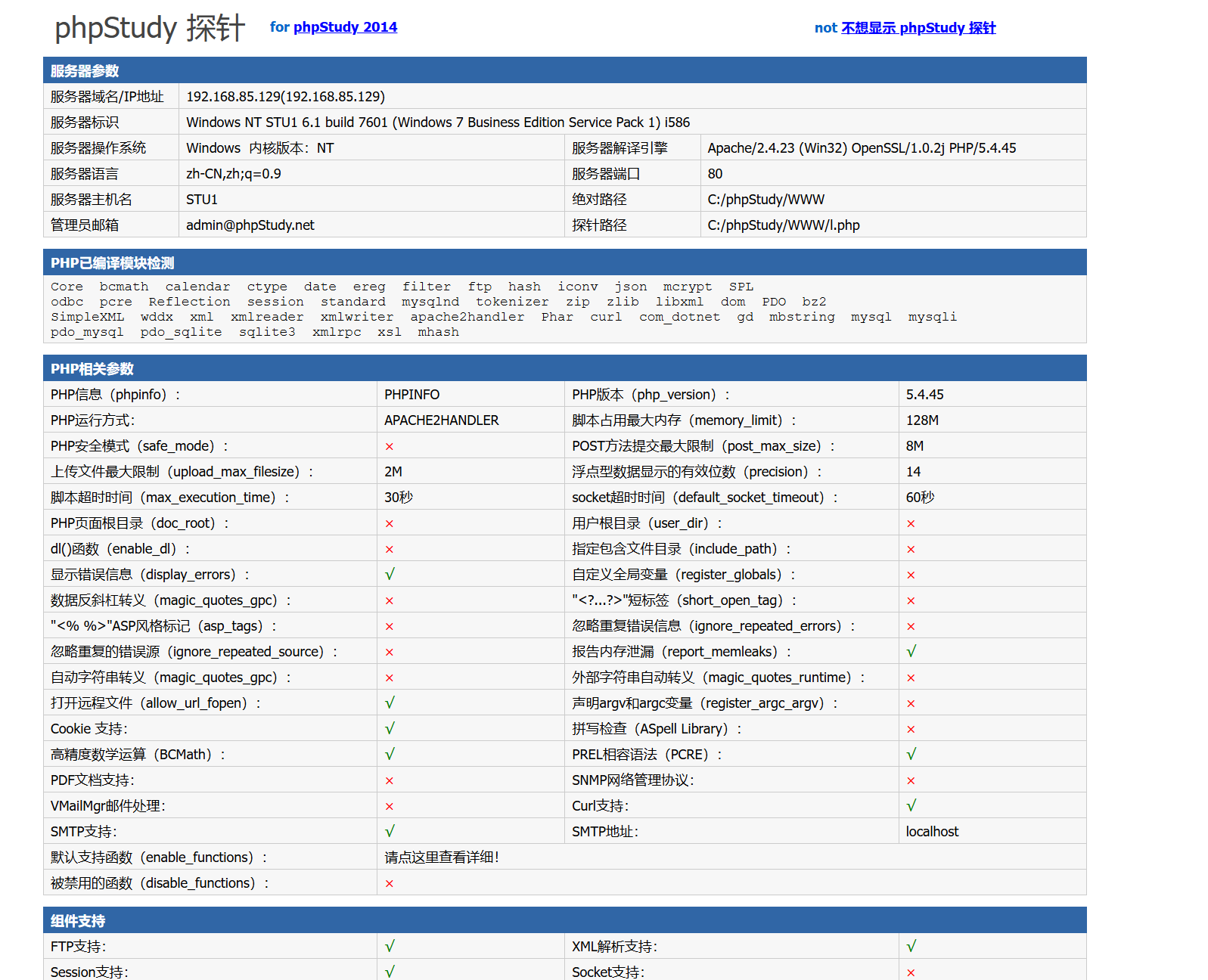Click the max_execution_time value 30秒
The width and height of the screenshot is (1208, 980).
[x=399, y=498]
